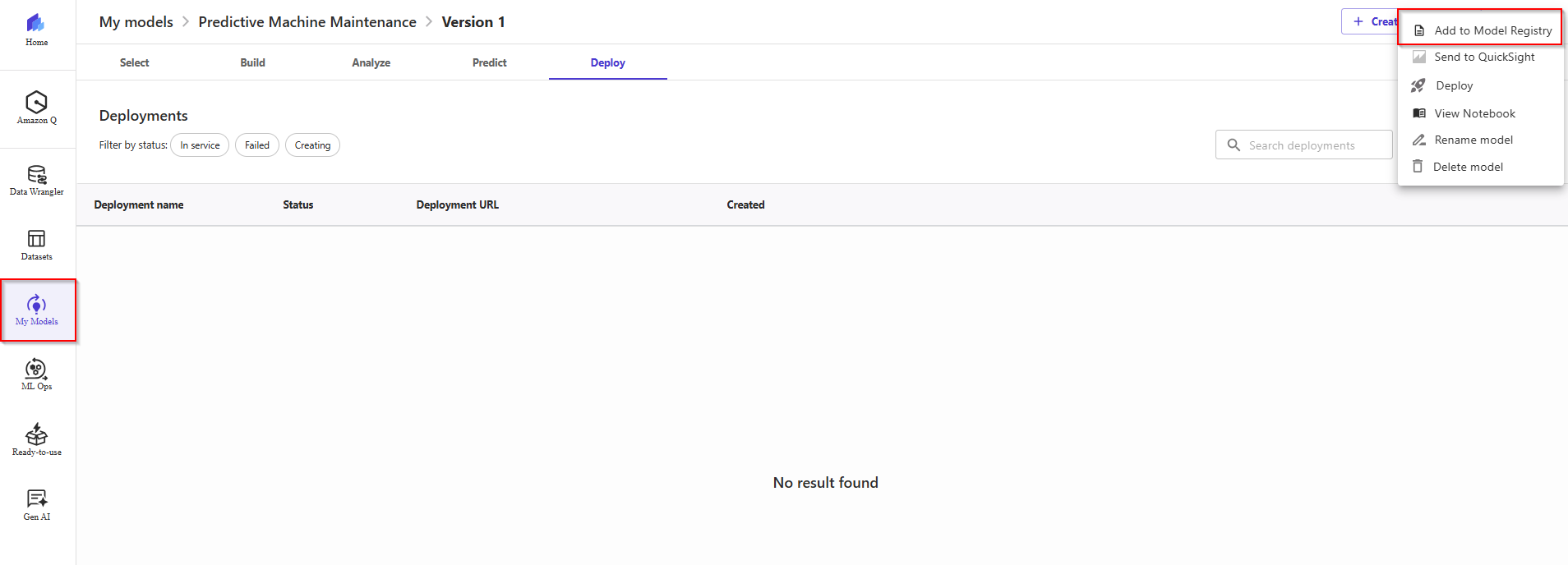Open Ready-to-use models
Image resolution: width=1568 pixels, height=565 pixels.
(x=36, y=440)
